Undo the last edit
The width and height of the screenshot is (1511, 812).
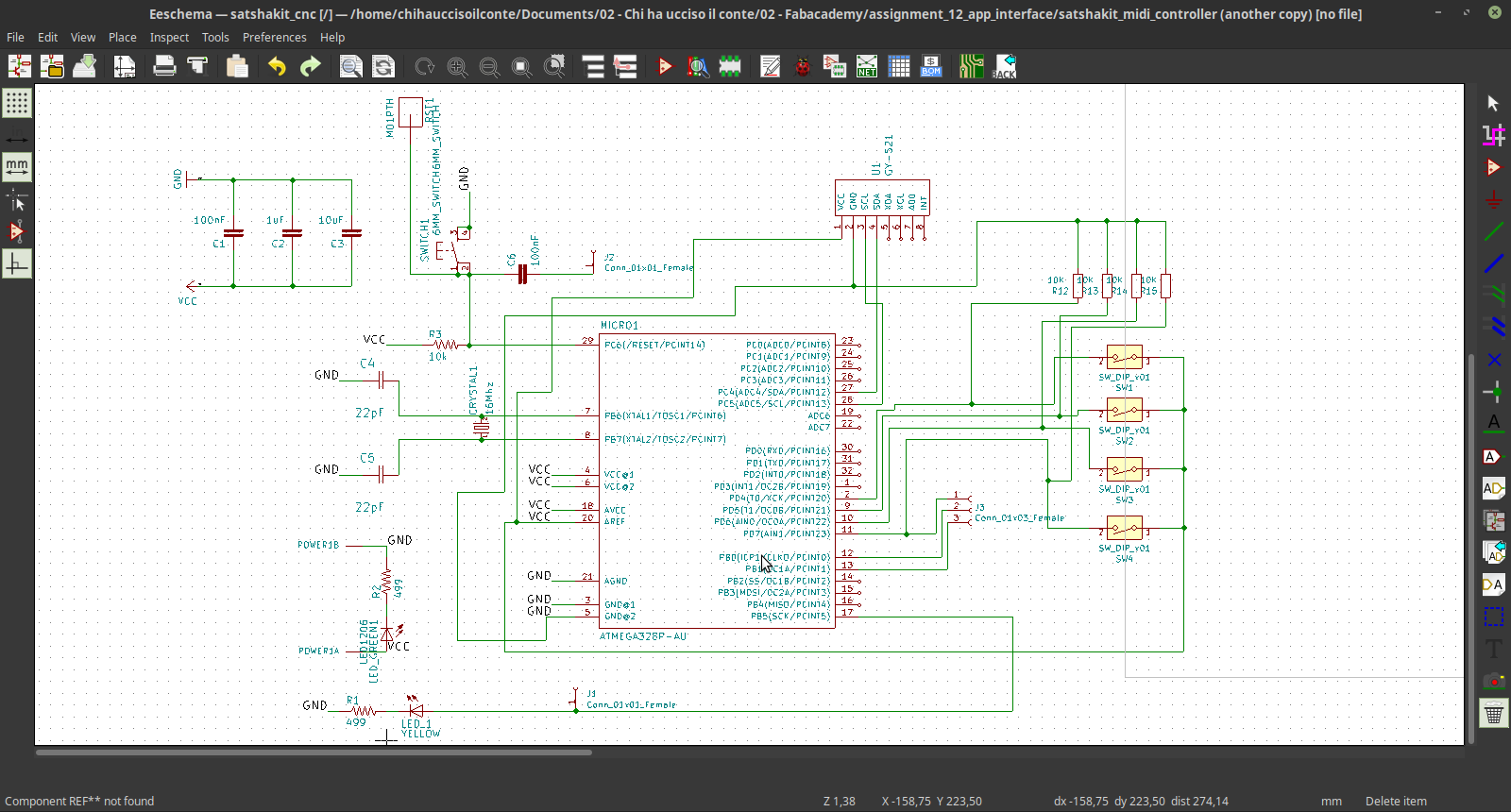tap(277, 66)
